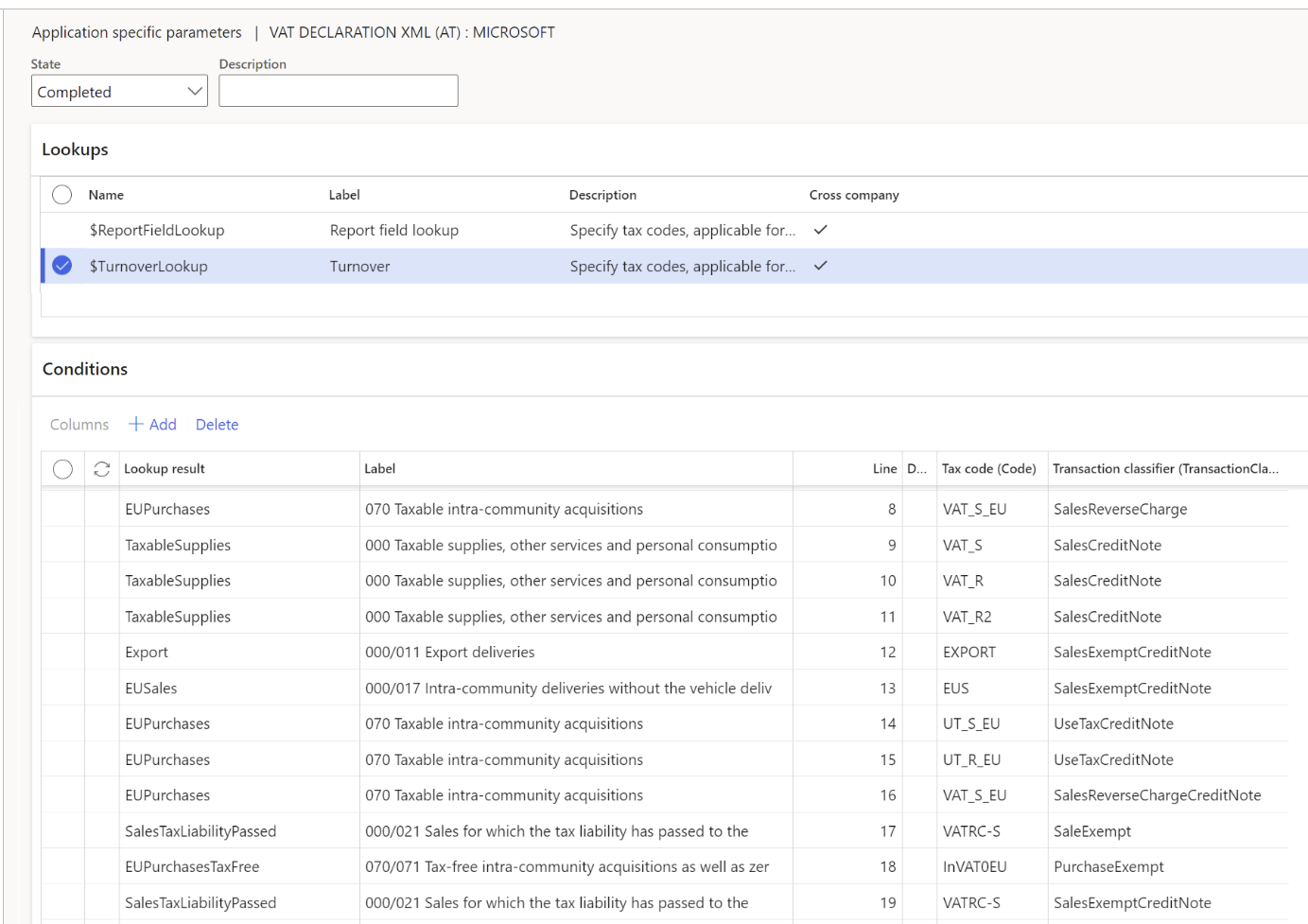Click the PurchaseExempt classifier cell

(1108, 866)
